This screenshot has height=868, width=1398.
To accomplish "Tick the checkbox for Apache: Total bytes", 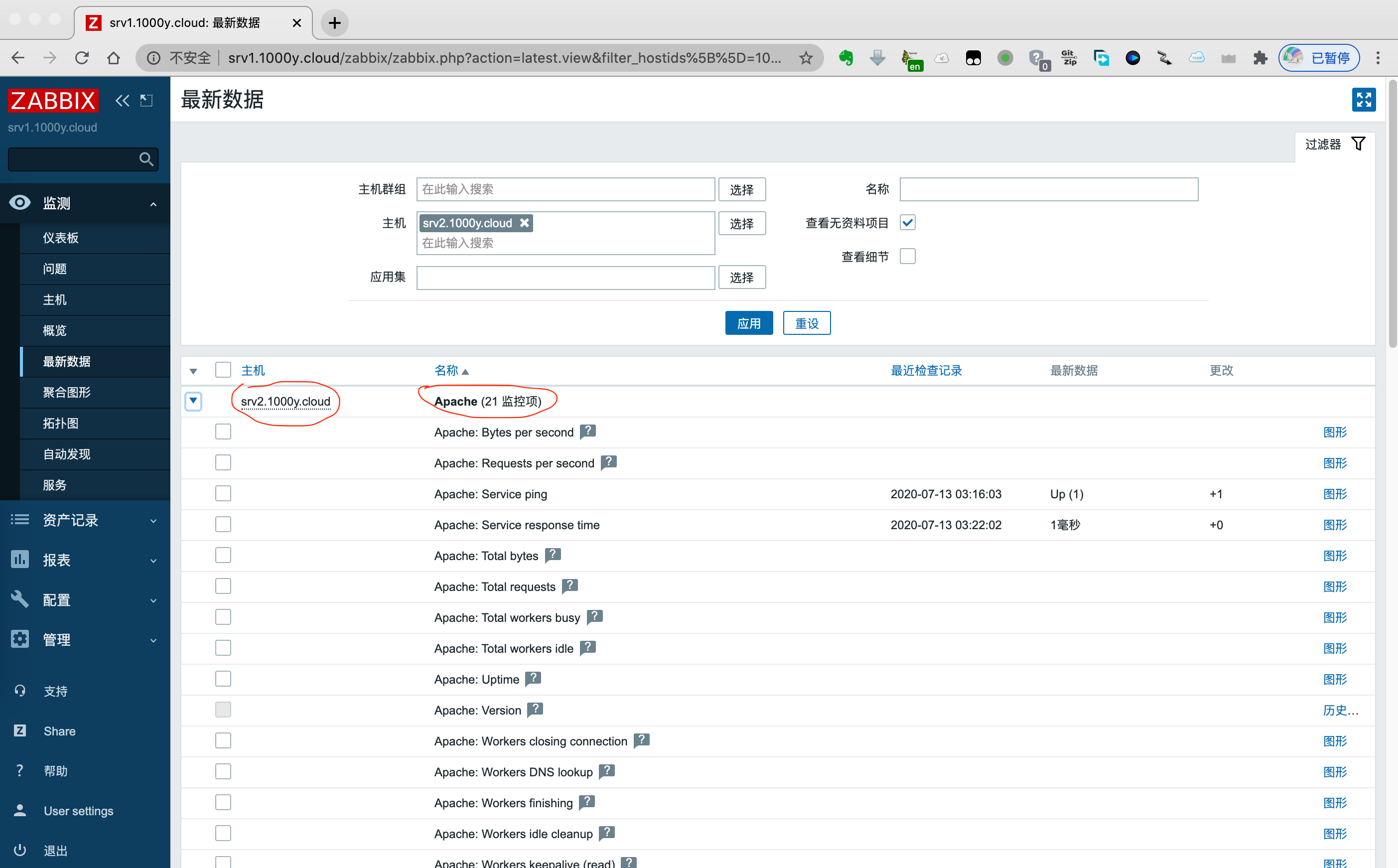I will pyautogui.click(x=223, y=555).
